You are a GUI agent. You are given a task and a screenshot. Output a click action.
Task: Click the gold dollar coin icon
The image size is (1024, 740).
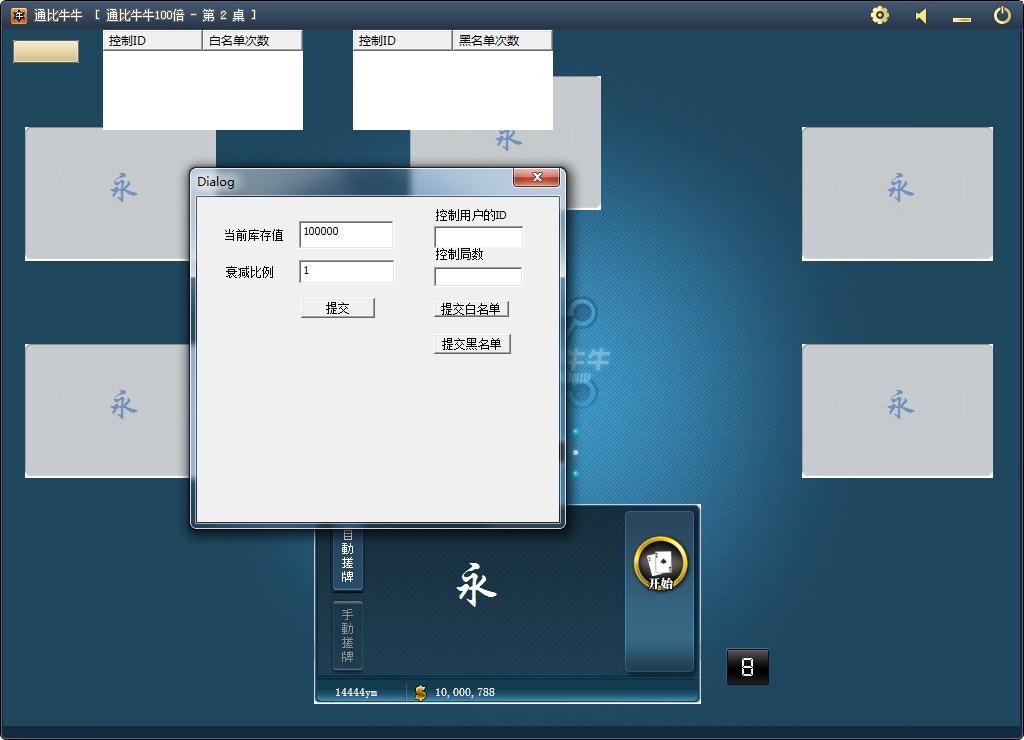coord(420,692)
